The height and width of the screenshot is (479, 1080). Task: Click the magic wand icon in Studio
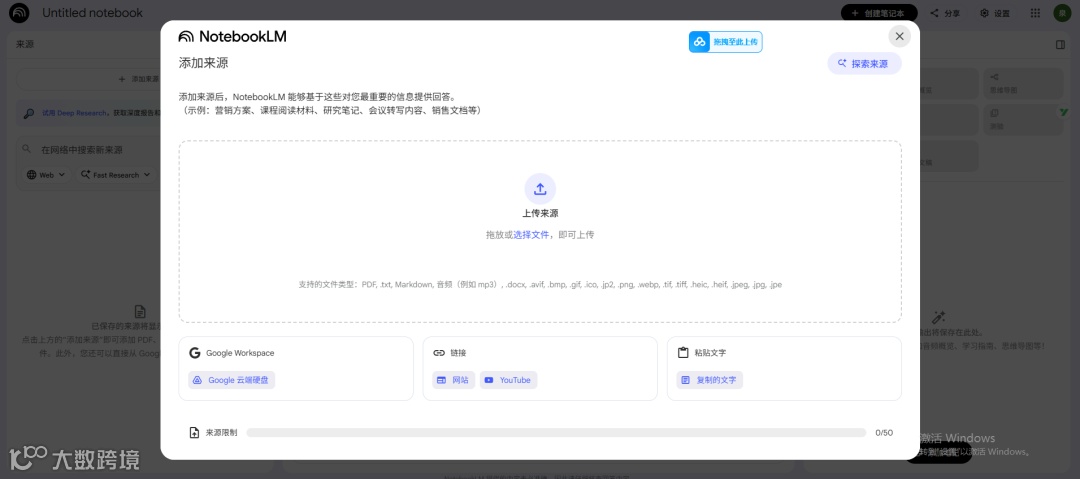click(938, 318)
